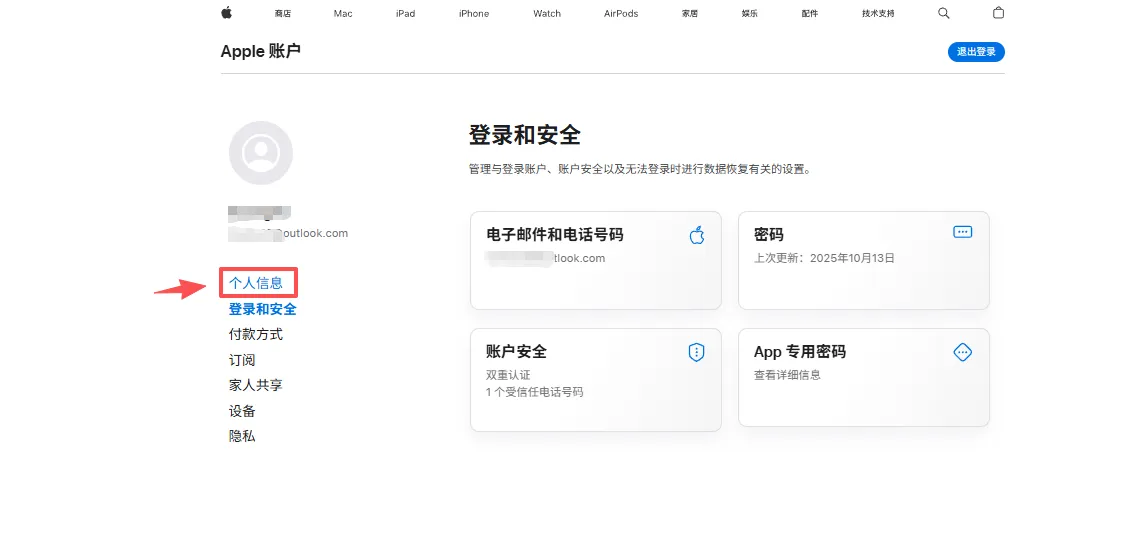Screen dimensions: 1131x535
Task: Click the 双重认证 text
Action: [x=509, y=375]
